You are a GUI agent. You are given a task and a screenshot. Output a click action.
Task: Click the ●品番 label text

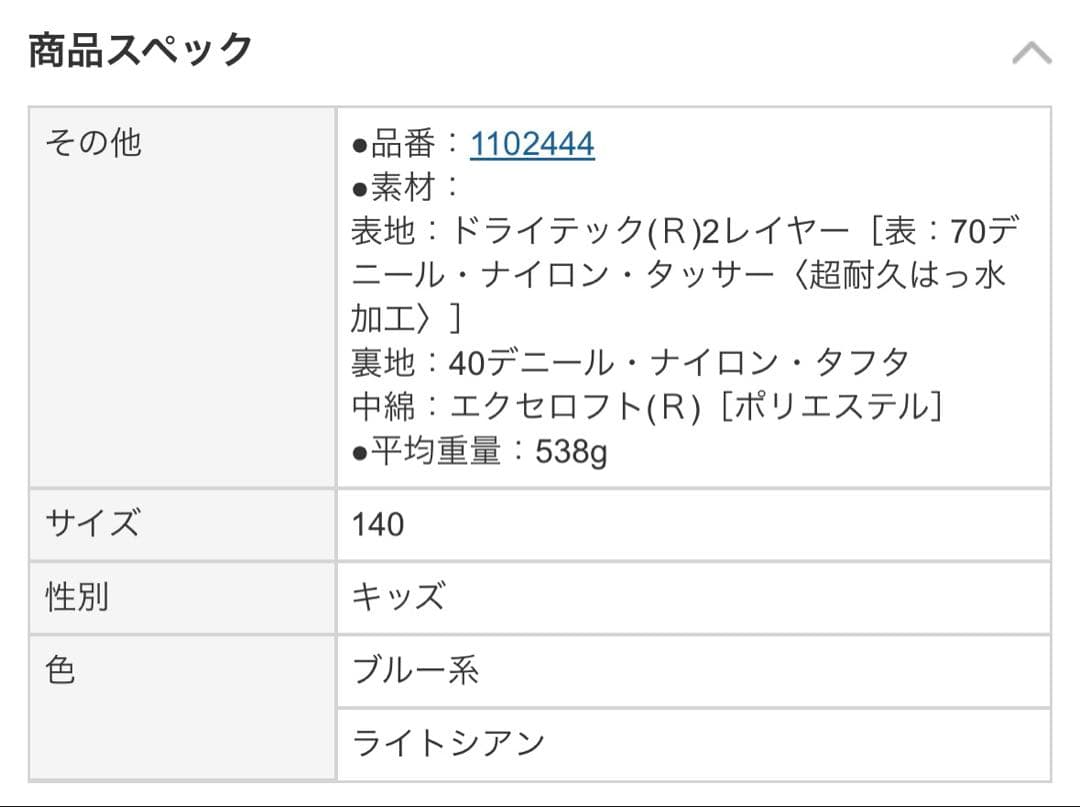[x=394, y=145]
